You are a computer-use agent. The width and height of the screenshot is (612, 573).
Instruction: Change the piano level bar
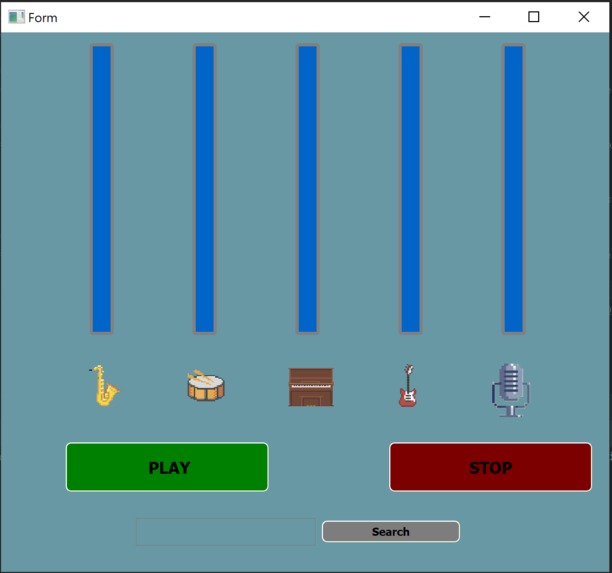308,189
